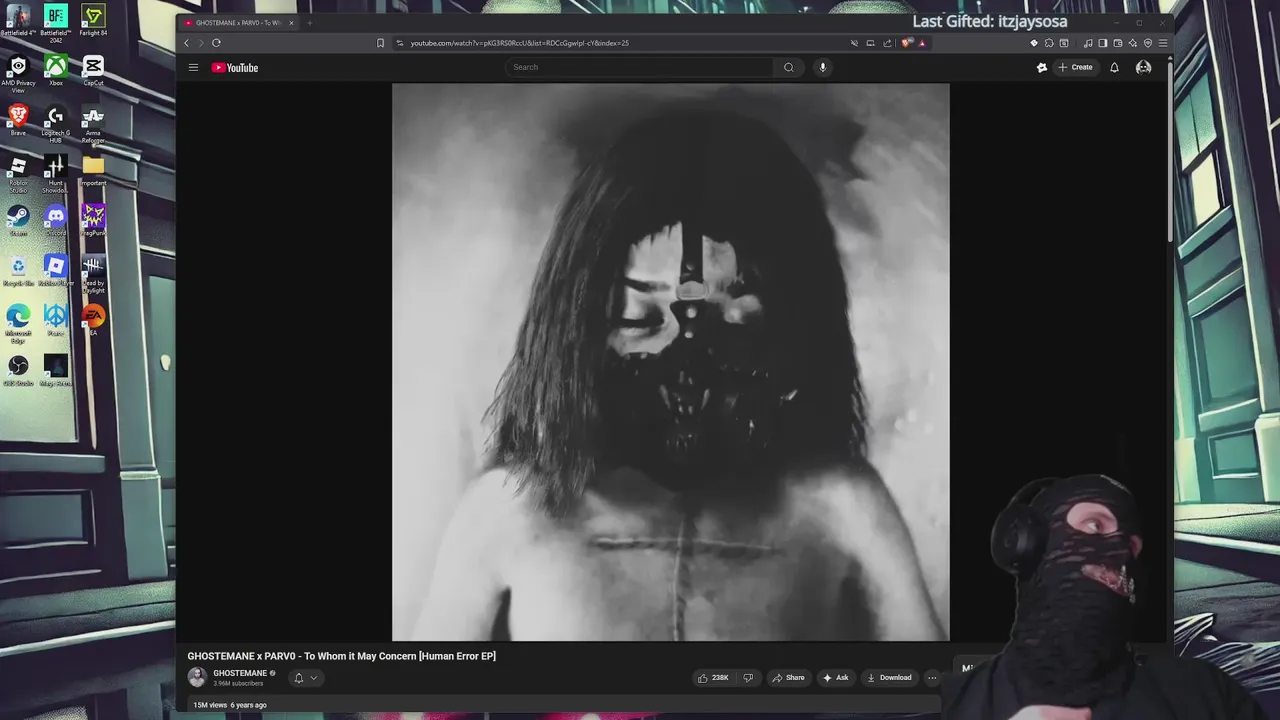
Task: Open the YouTube account avatar menu
Action: point(1143,67)
